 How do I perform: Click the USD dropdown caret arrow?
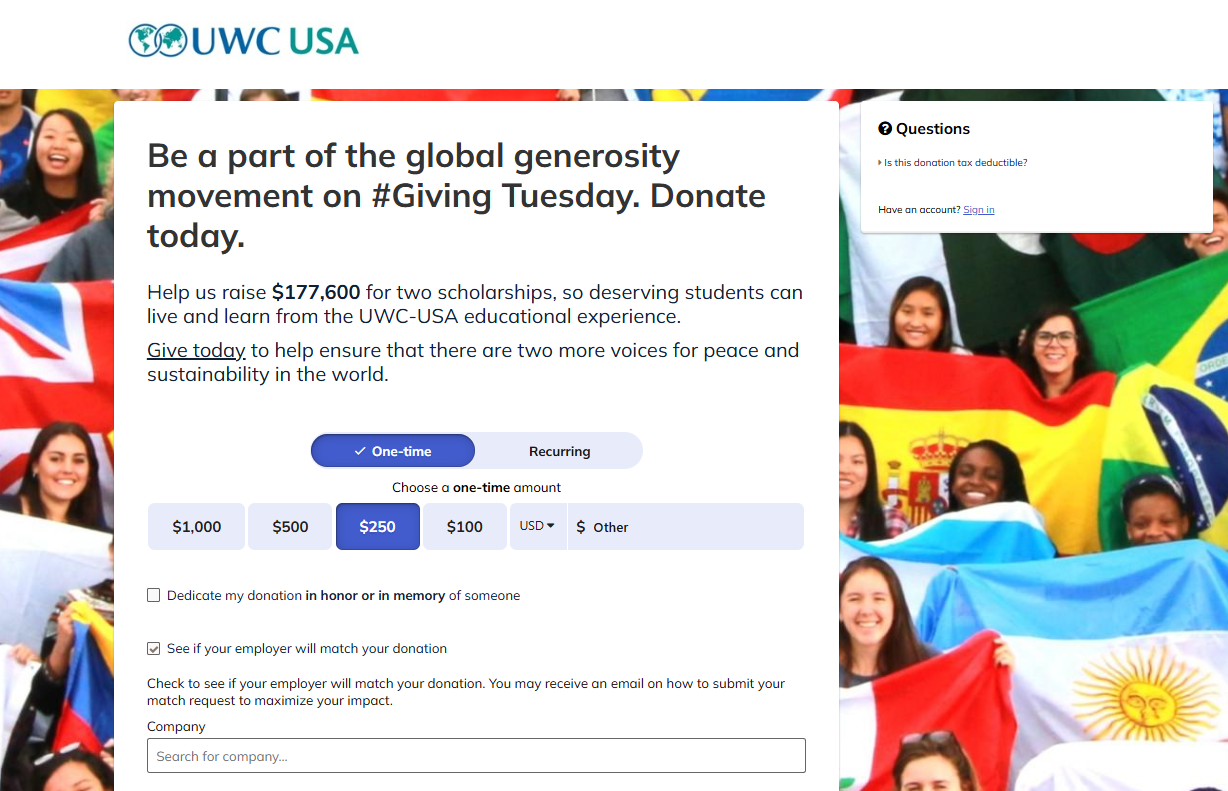tap(550, 526)
